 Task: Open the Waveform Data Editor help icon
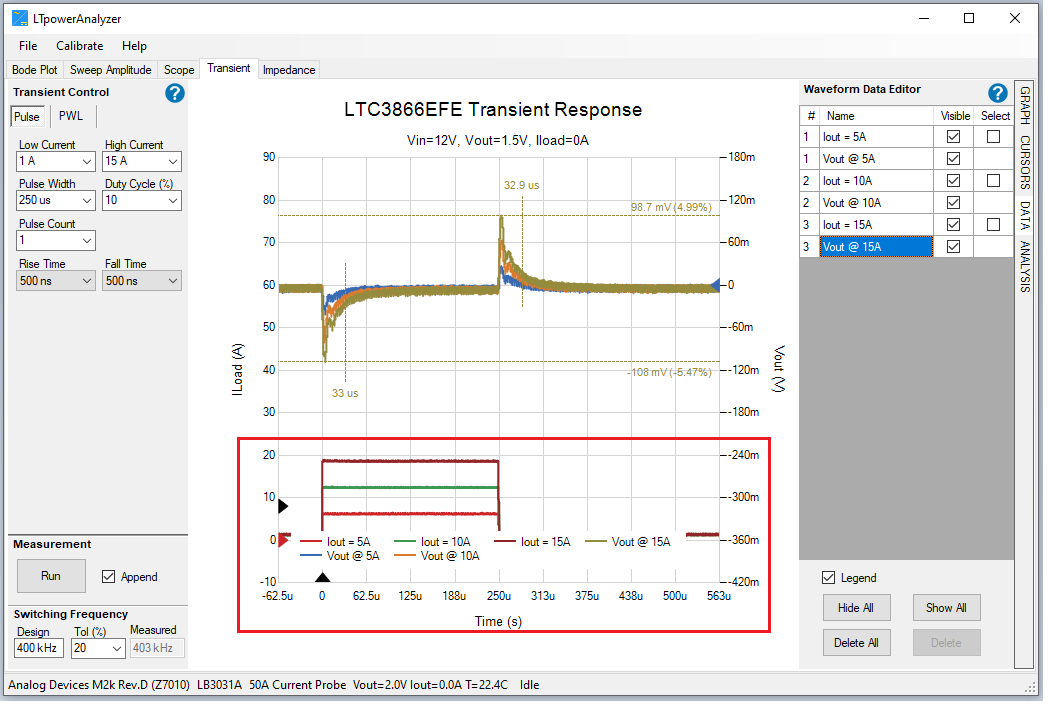click(997, 92)
